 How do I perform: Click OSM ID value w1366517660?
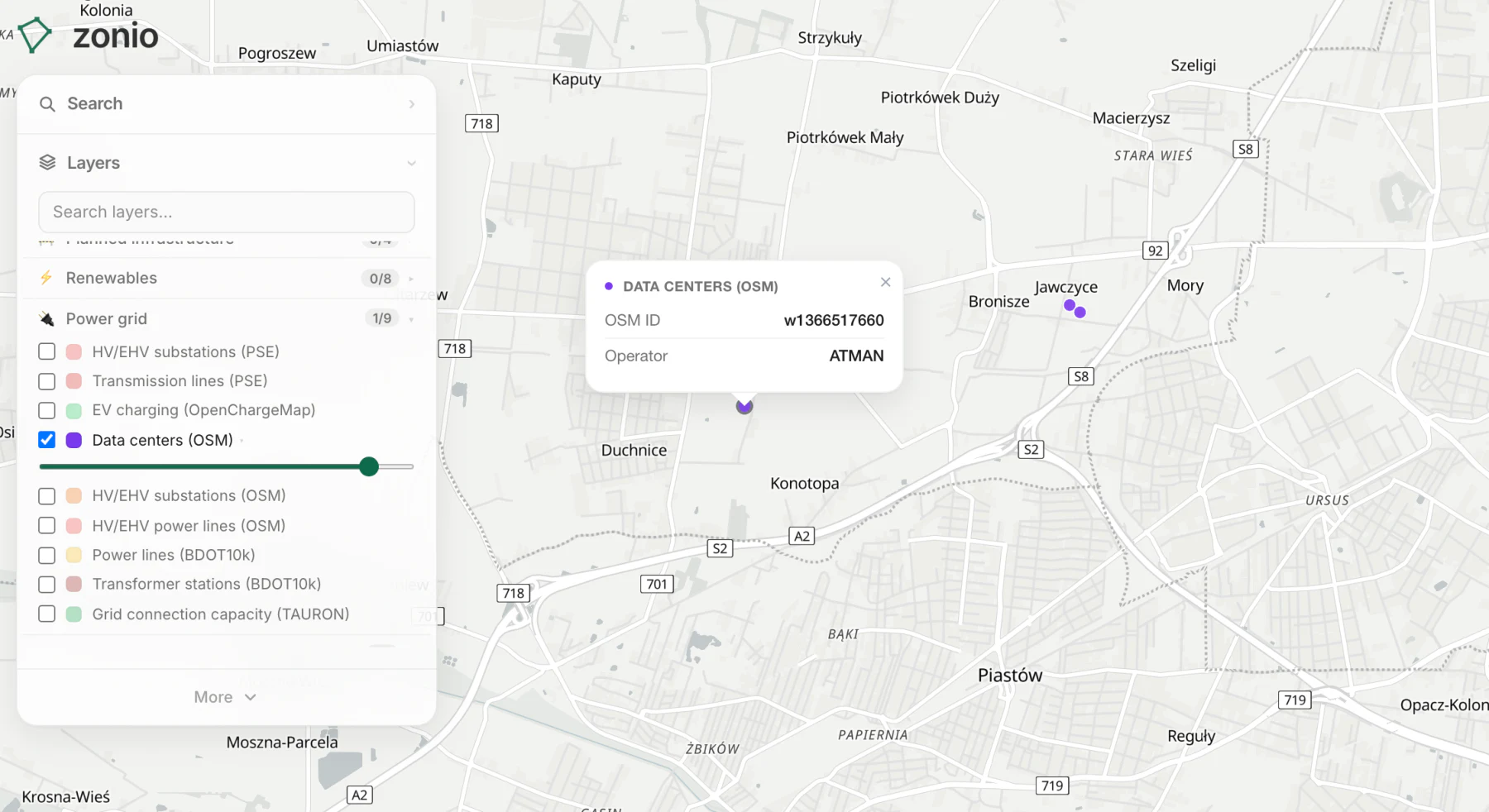coord(834,320)
